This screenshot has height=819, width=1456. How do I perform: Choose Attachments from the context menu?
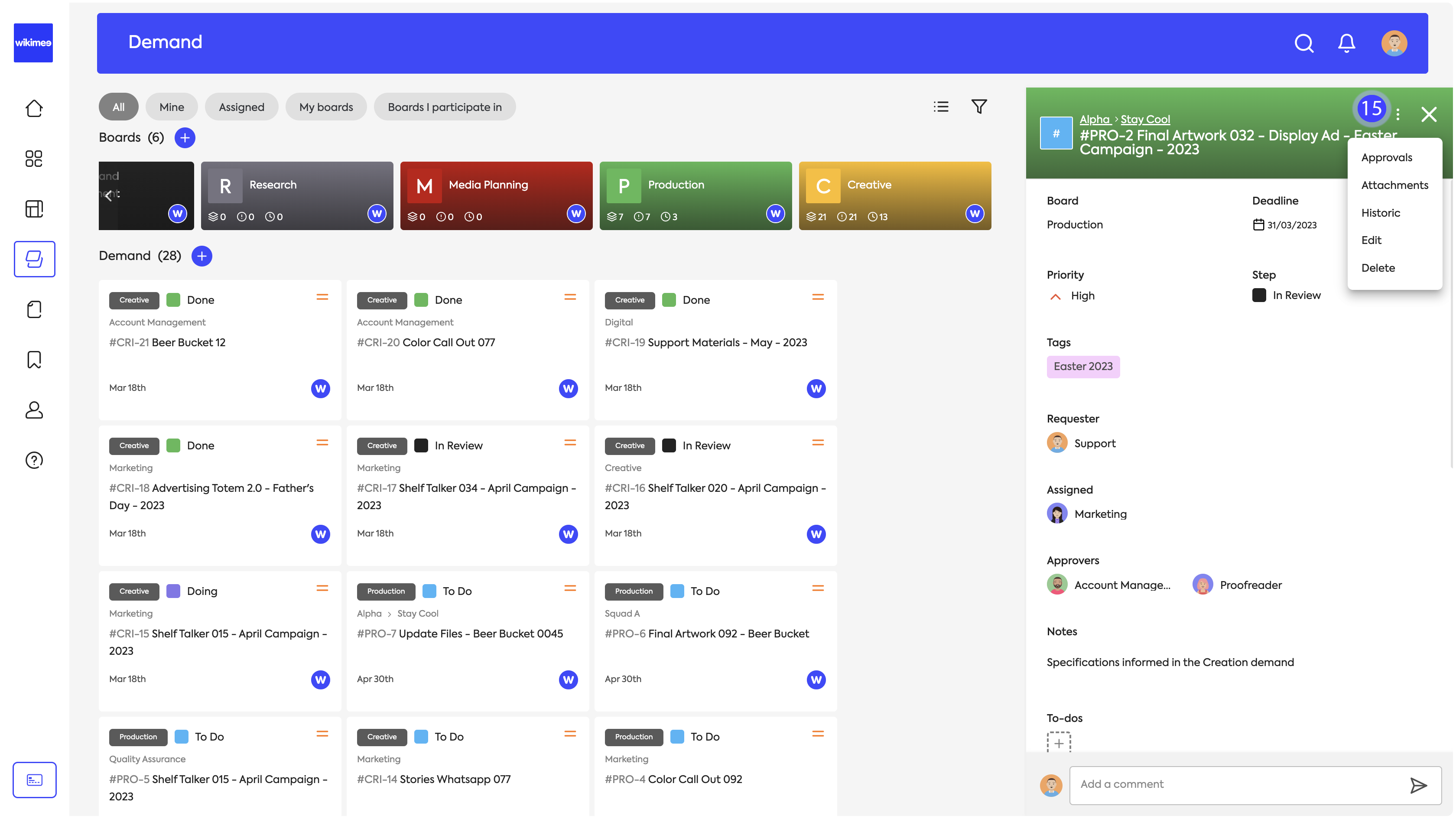click(1394, 185)
